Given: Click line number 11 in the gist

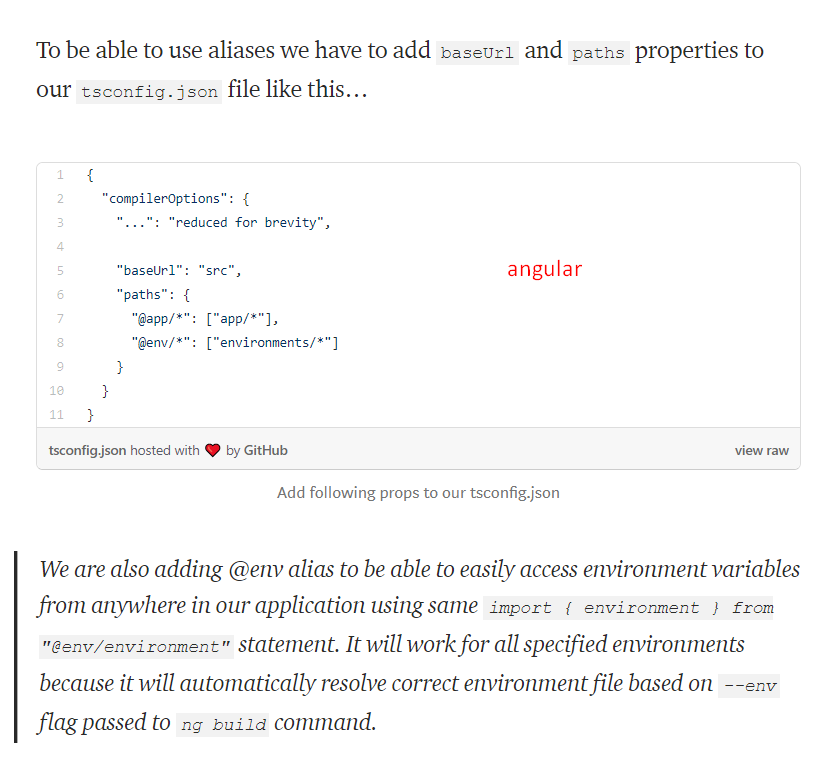Looking at the screenshot, I should pos(57,415).
